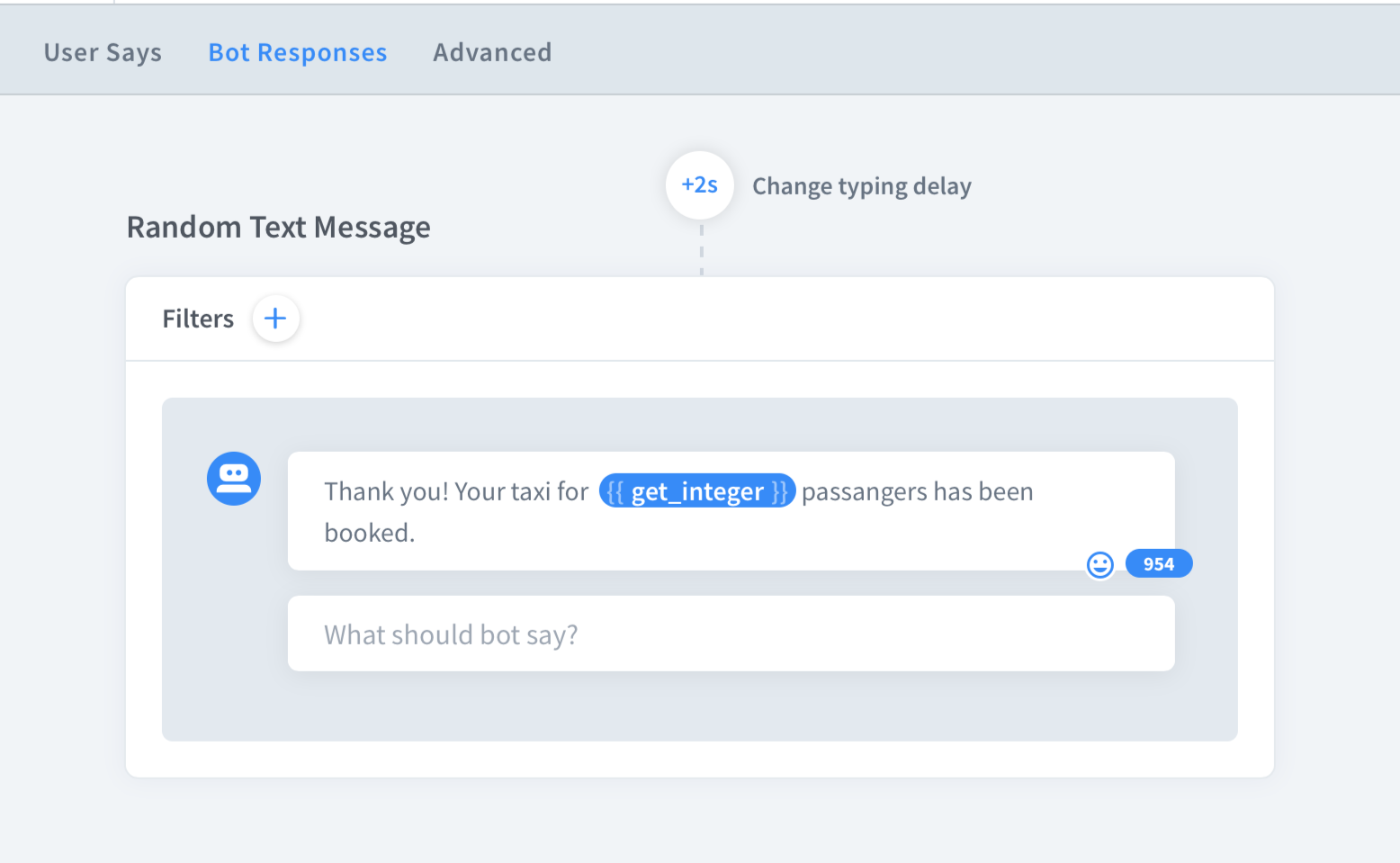The width and height of the screenshot is (1400, 863).
Task: Click the blue bot avatar icon
Action: (x=234, y=479)
